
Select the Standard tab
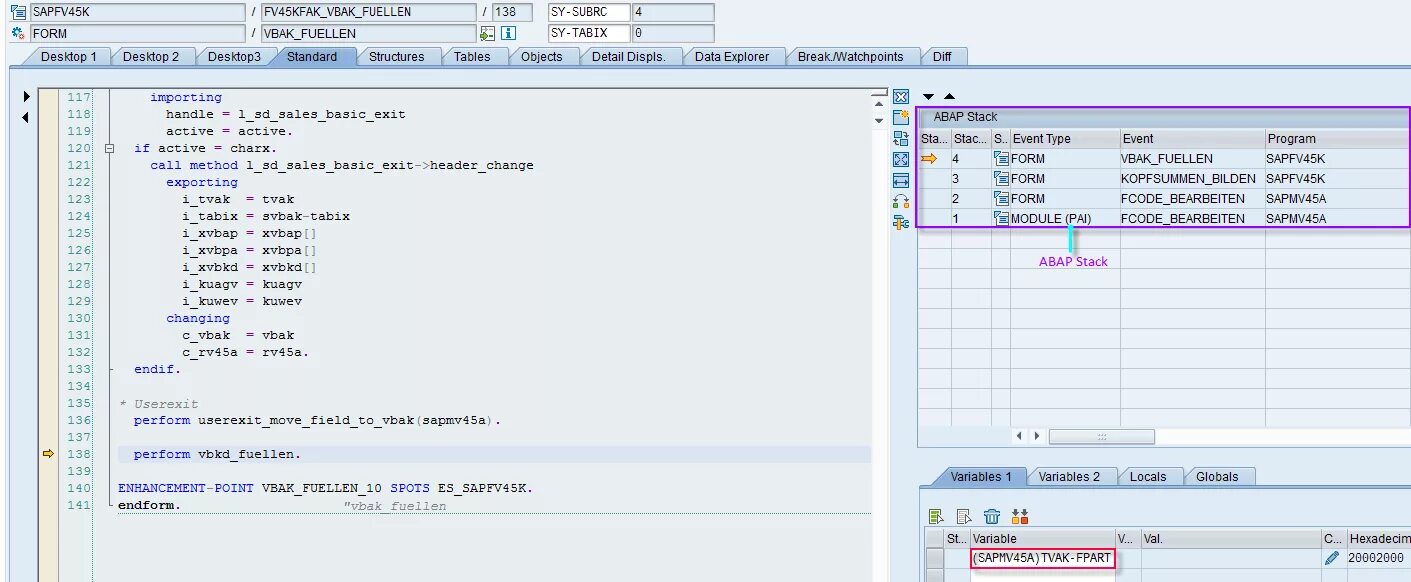[313, 56]
